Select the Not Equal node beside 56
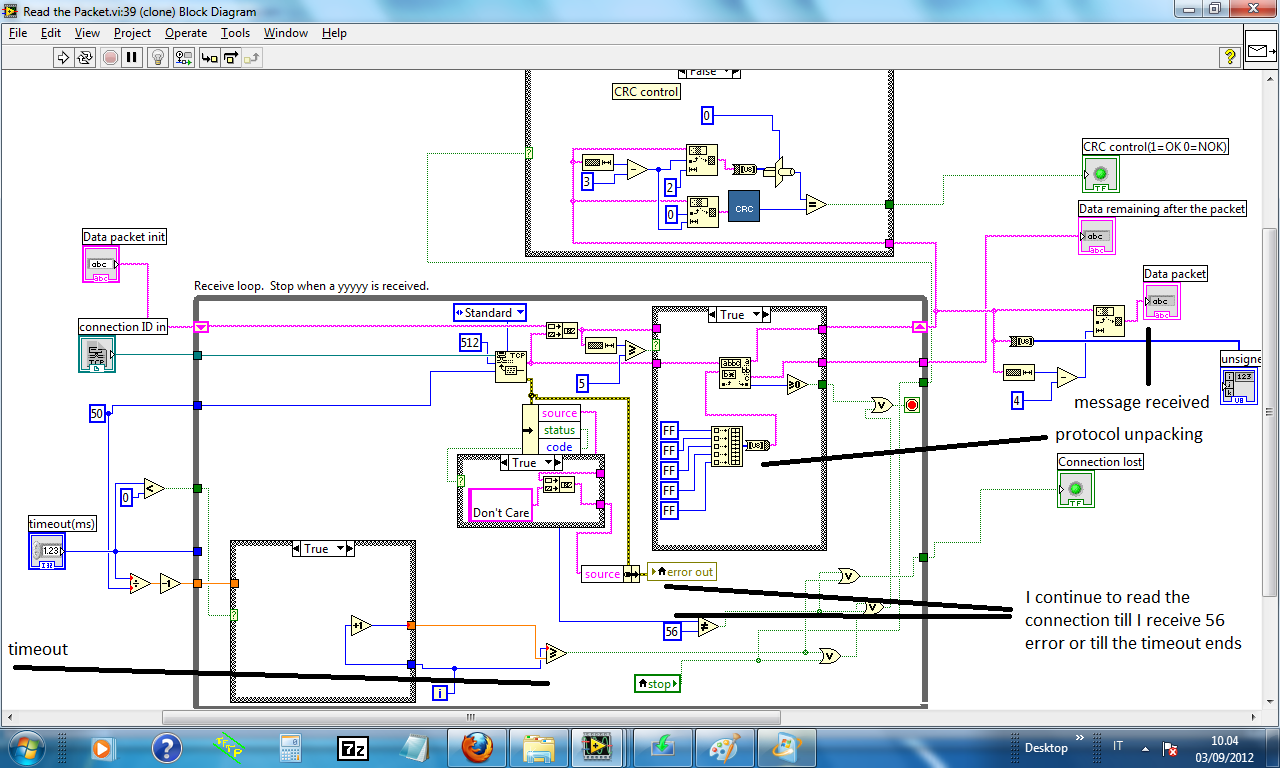The height and width of the screenshot is (768, 1280). pos(708,627)
